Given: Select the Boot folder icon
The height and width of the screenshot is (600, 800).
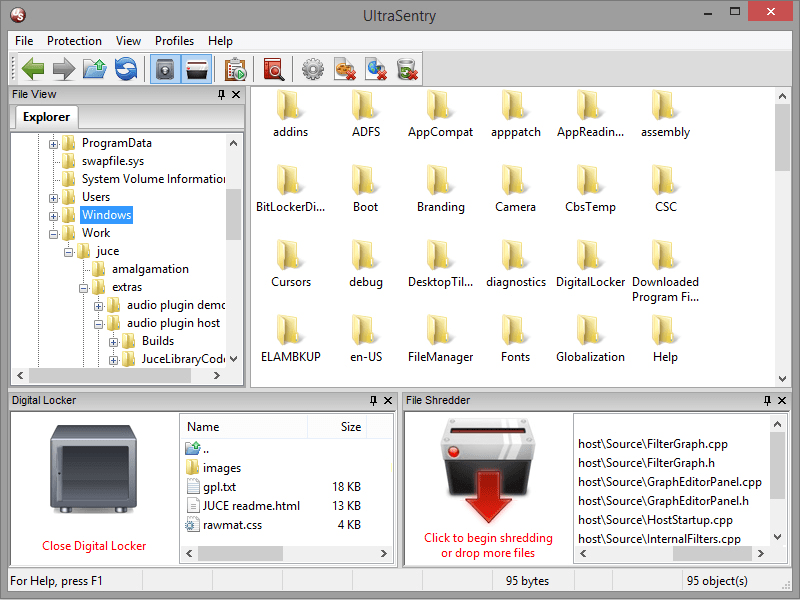Looking at the screenshot, I should click(x=365, y=188).
